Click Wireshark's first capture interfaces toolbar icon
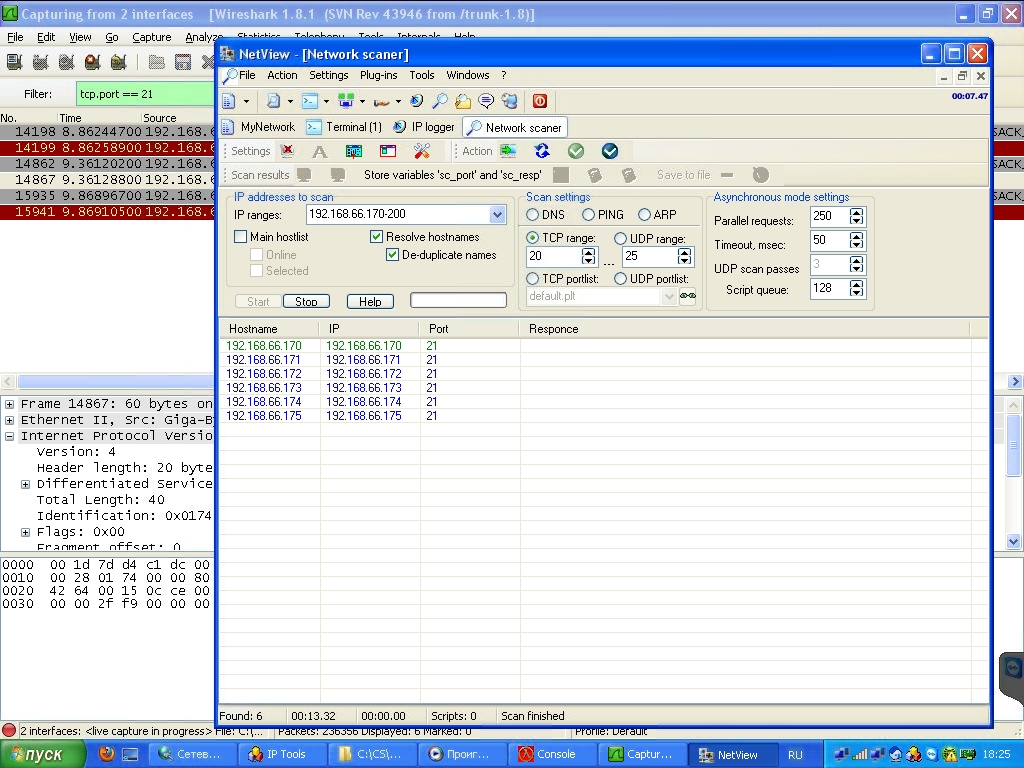The height and width of the screenshot is (768, 1024). (x=14, y=62)
